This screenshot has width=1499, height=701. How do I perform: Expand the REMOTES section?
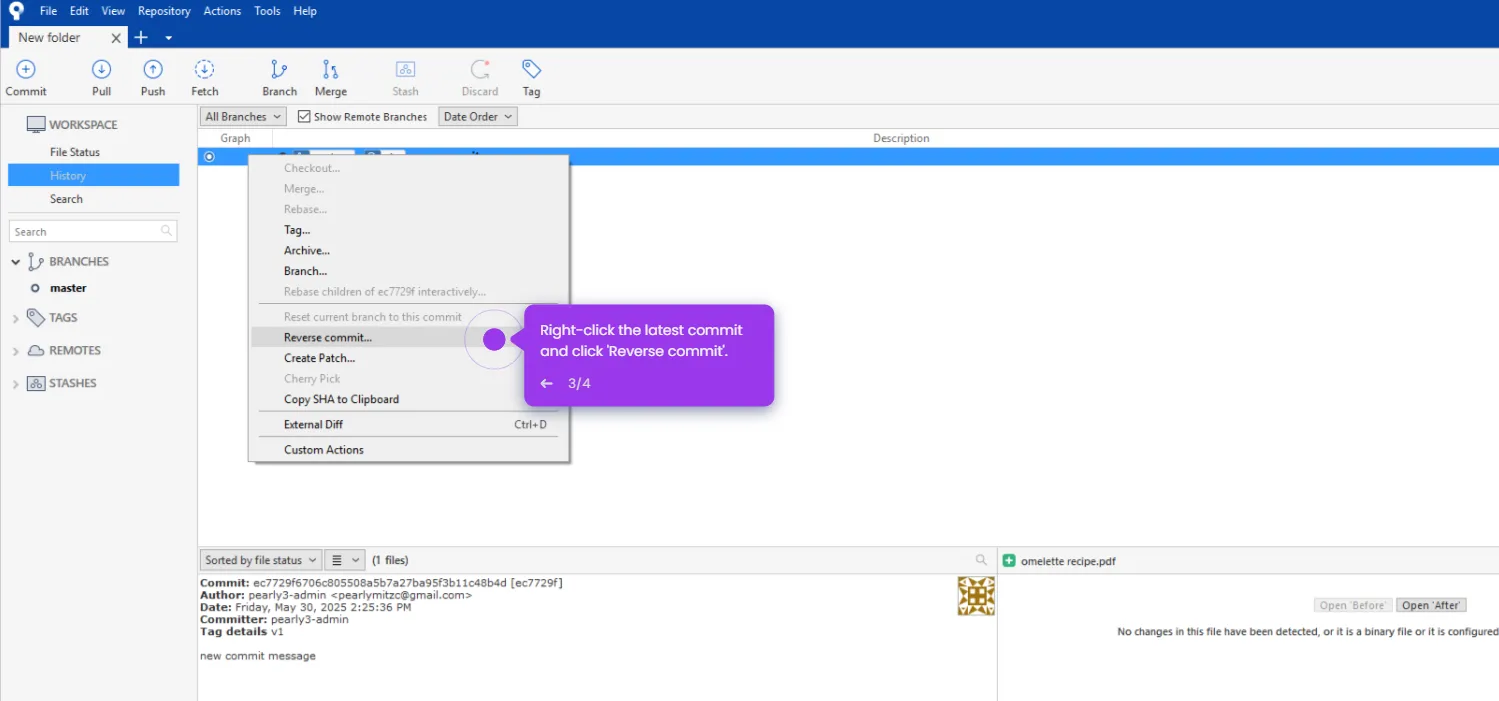tap(15, 351)
